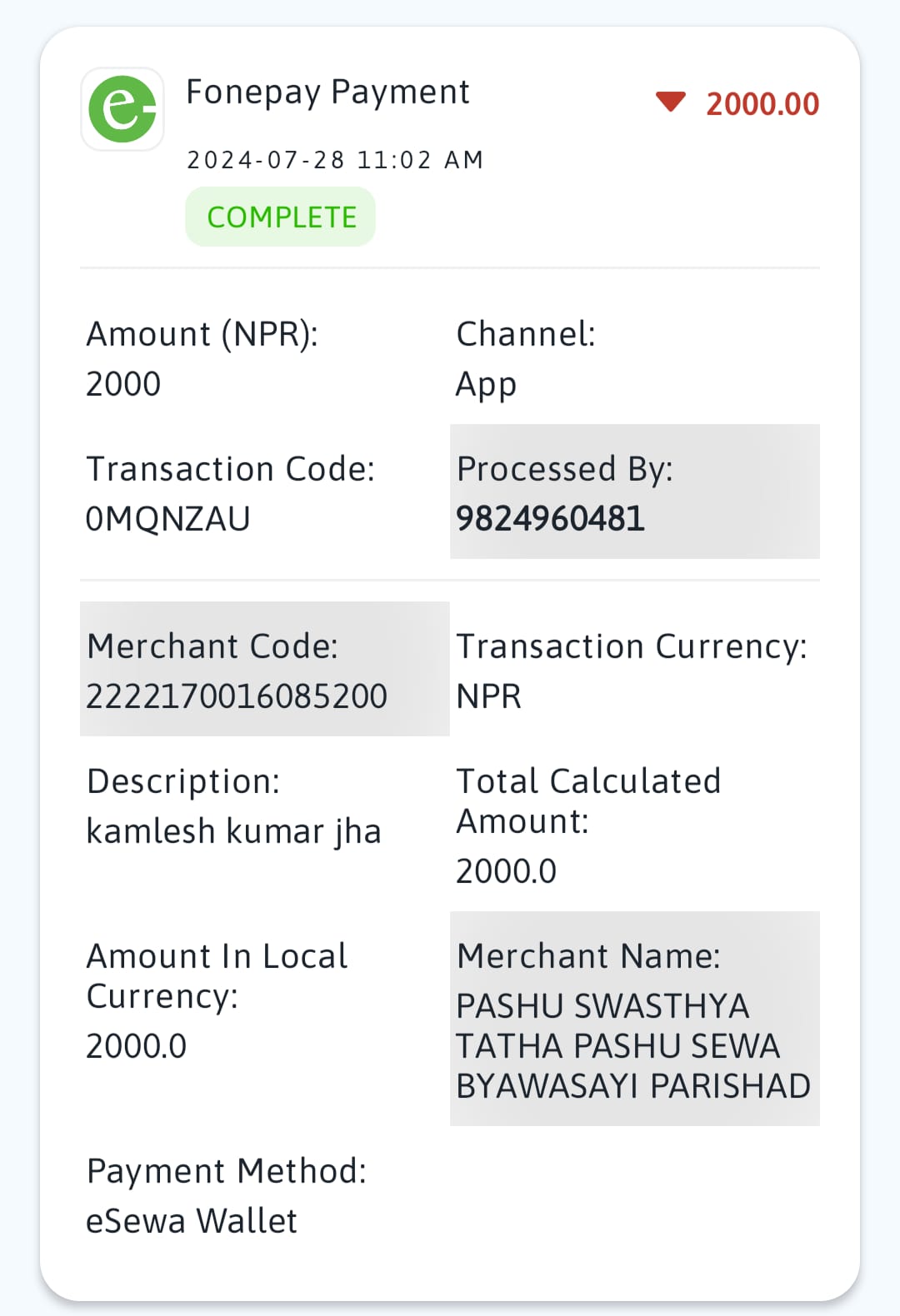The width and height of the screenshot is (900, 1316).
Task: Select the Amount (NPR) value 2000
Action: point(123,384)
